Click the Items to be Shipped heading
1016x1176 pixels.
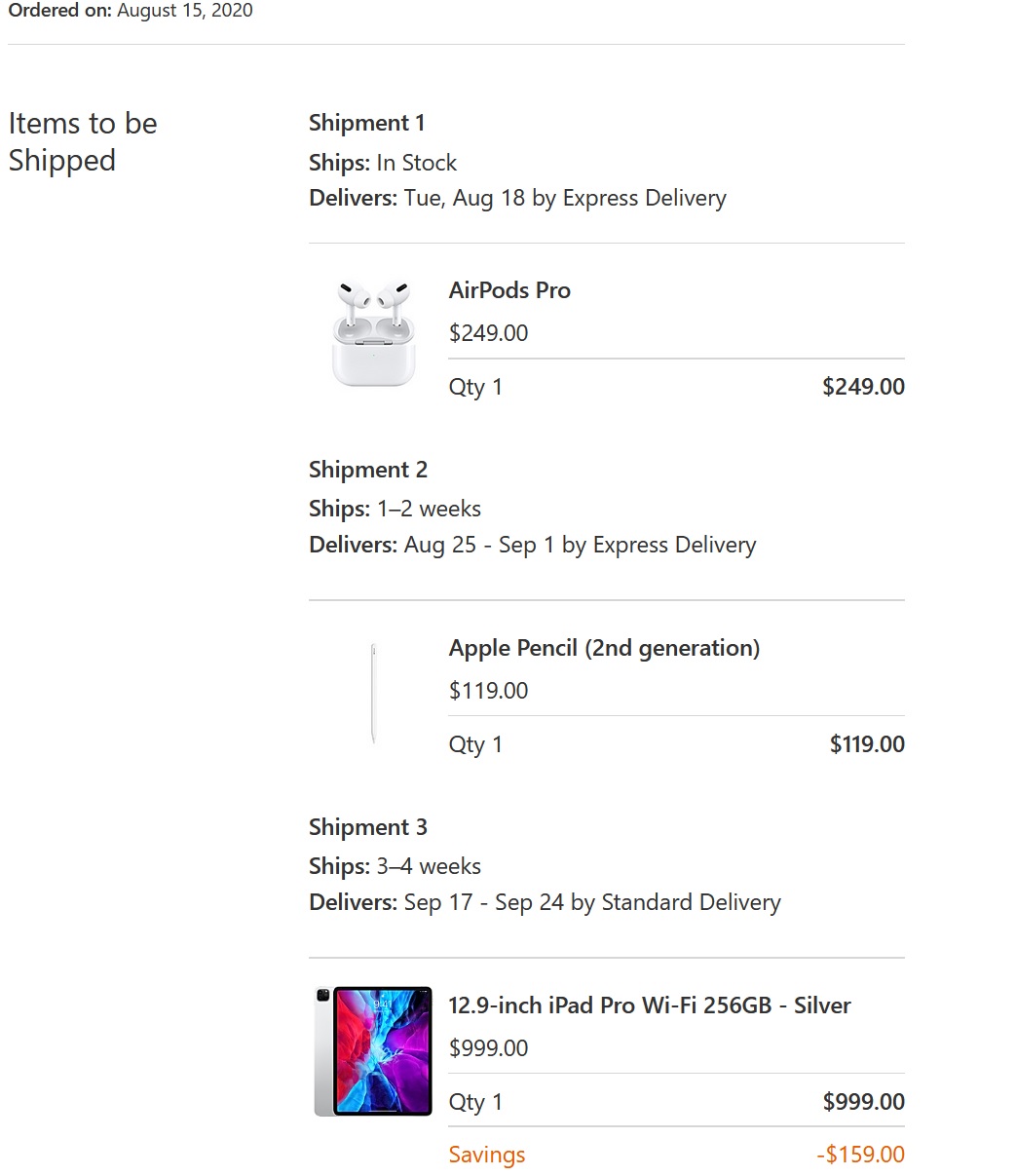point(83,141)
